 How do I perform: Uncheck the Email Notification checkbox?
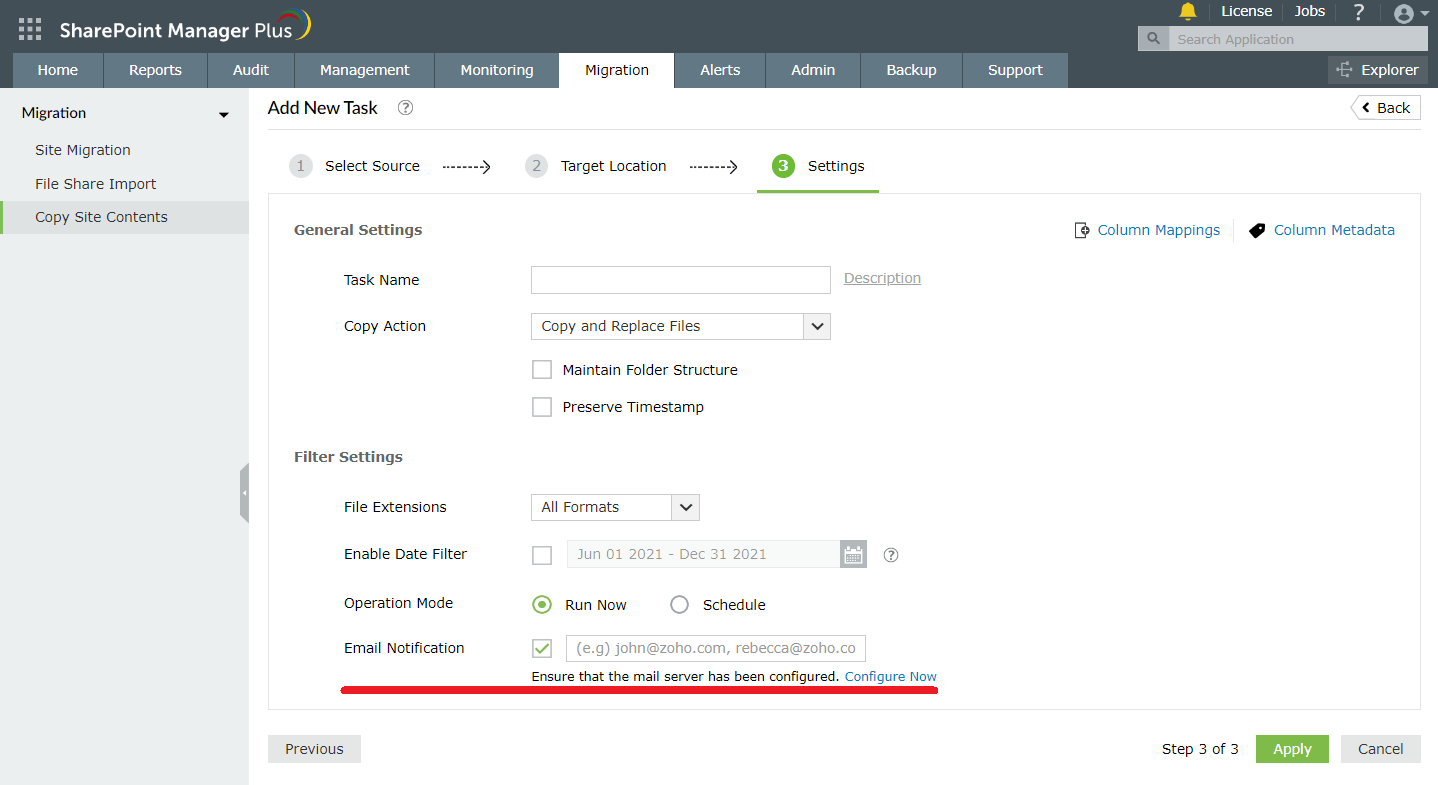coord(542,649)
